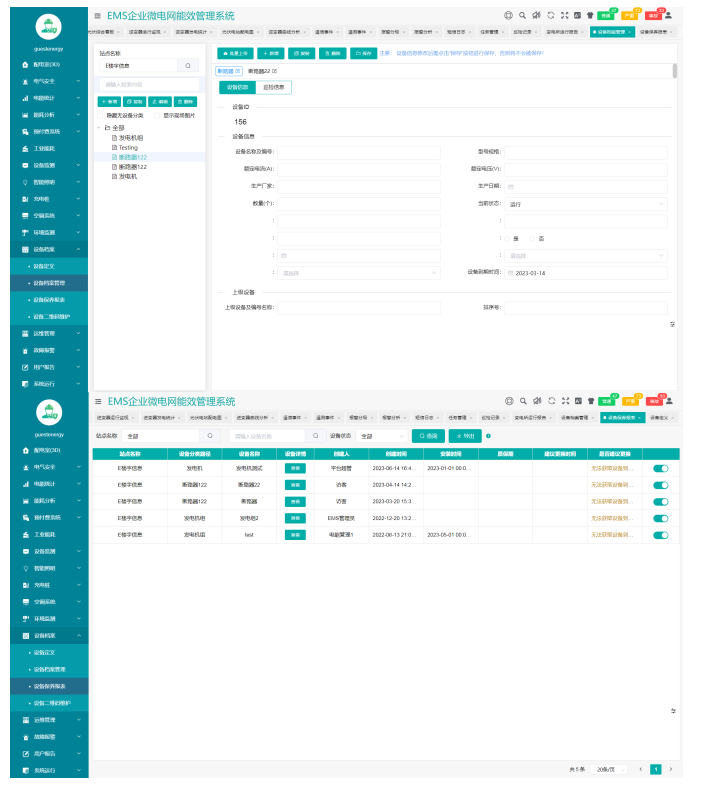
Task: Click the fullscreen icon in the lower header
Action: click(564, 400)
